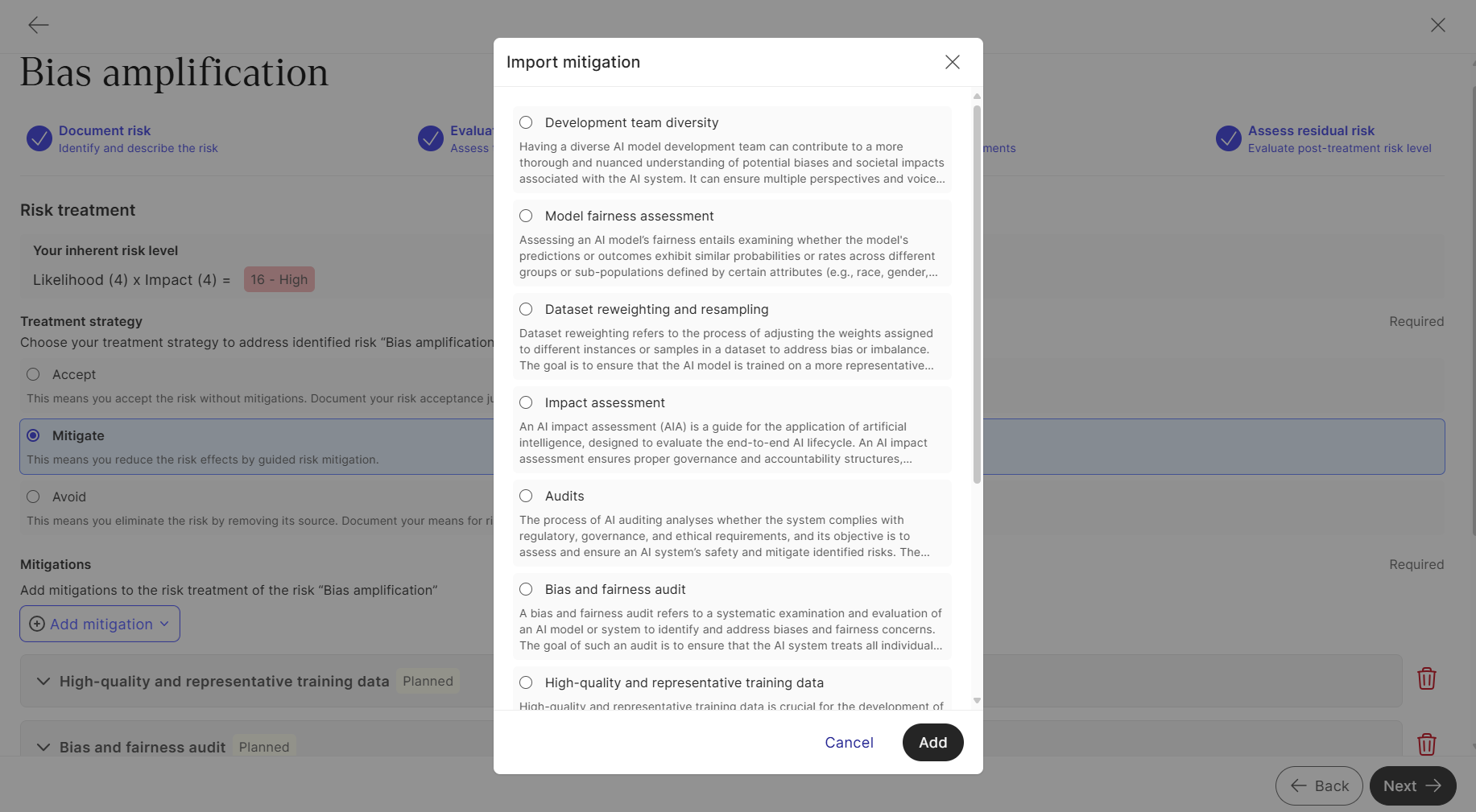1476x812 pixels.
Task: Choose Dataset reweighting and resampling
Action: (526, 309)
